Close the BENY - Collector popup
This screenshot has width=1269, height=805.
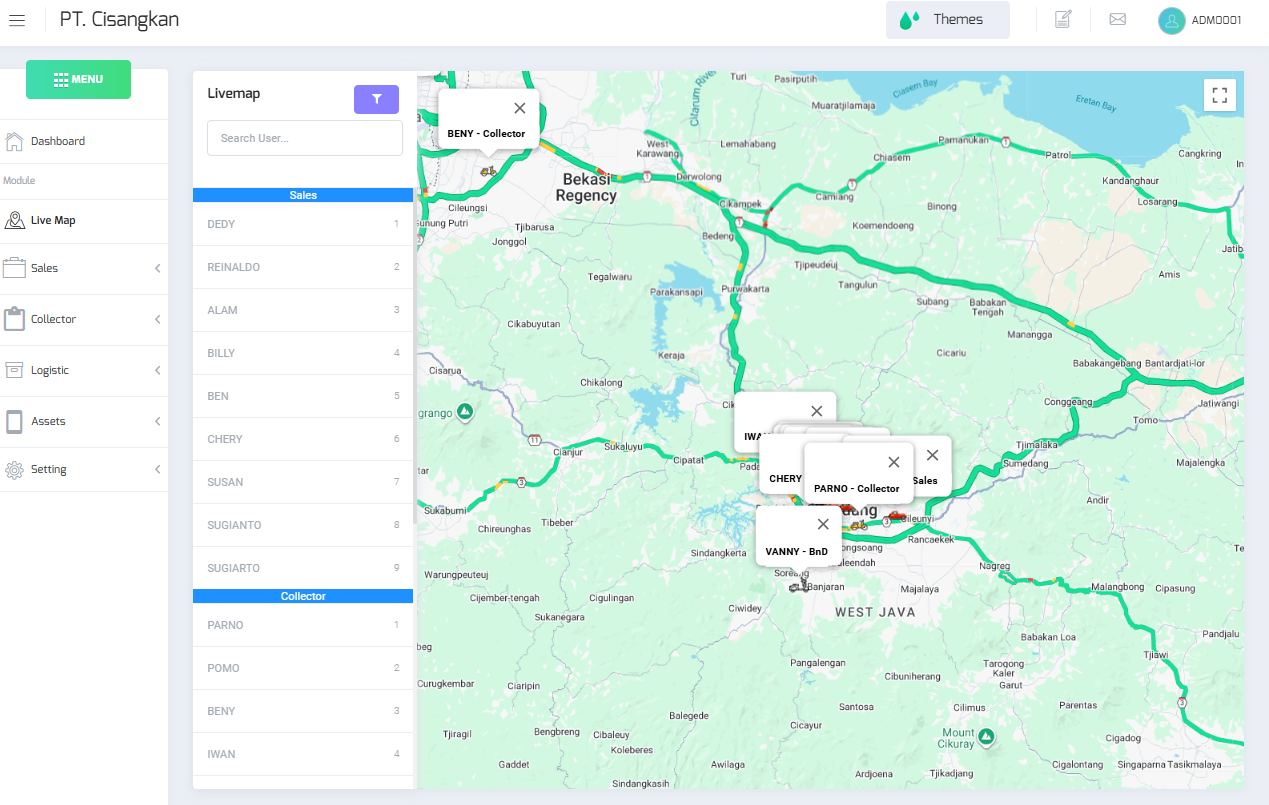(519, 108)
